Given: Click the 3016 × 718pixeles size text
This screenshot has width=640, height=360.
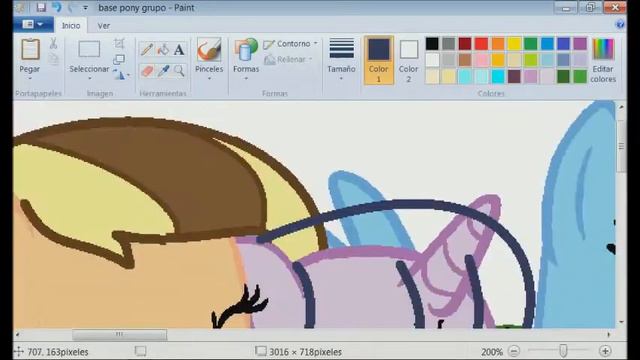Looking at the screenshot, I should 305,351.
